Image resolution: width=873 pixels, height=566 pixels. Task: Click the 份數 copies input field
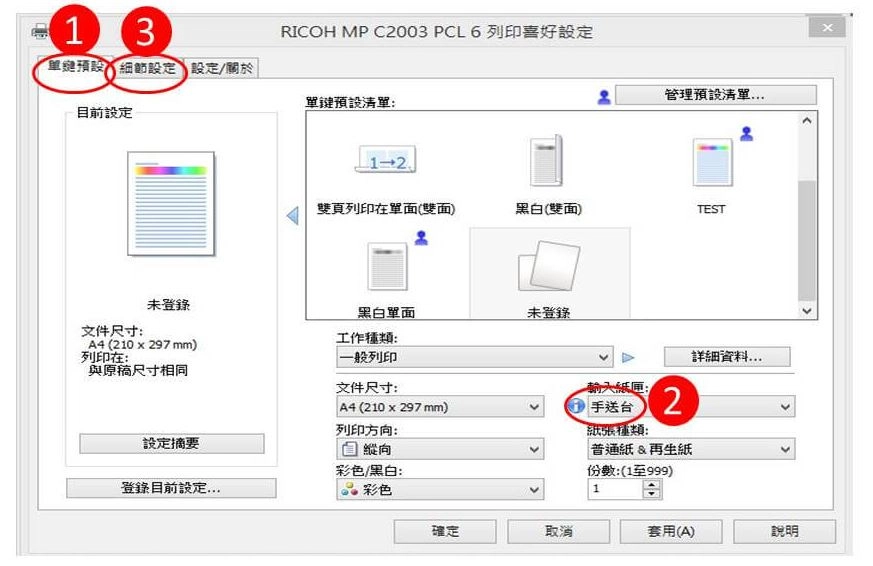click(x=615, y=489)
